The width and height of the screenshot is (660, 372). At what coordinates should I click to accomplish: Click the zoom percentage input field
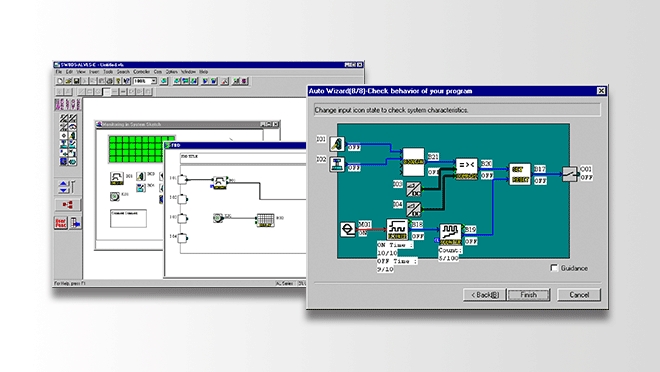142,81
